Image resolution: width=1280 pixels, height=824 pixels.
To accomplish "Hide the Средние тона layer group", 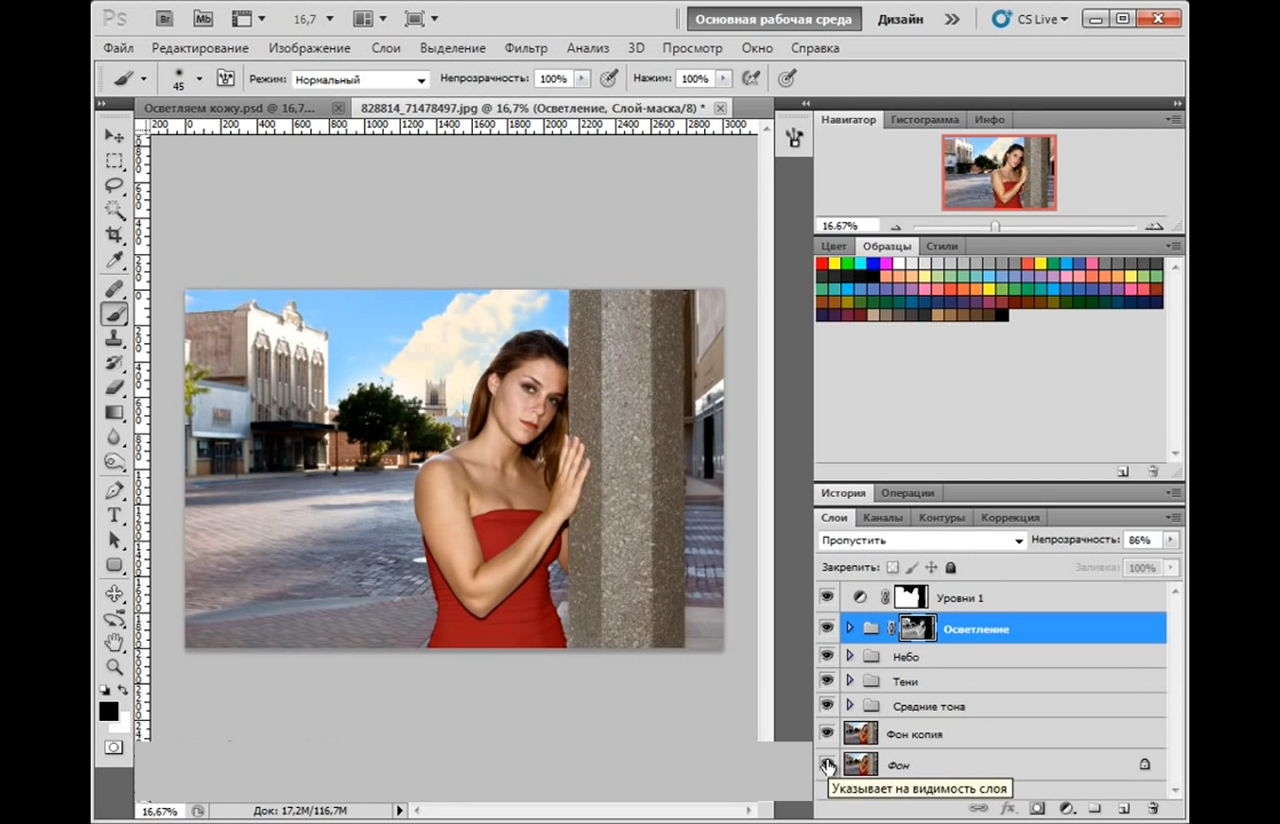I will (x=827, y=706).
